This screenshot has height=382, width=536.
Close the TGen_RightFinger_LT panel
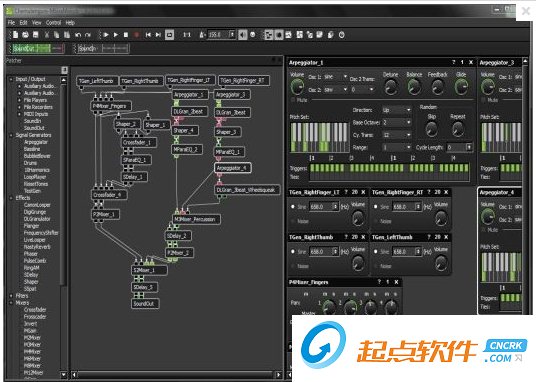coord(363,192)
